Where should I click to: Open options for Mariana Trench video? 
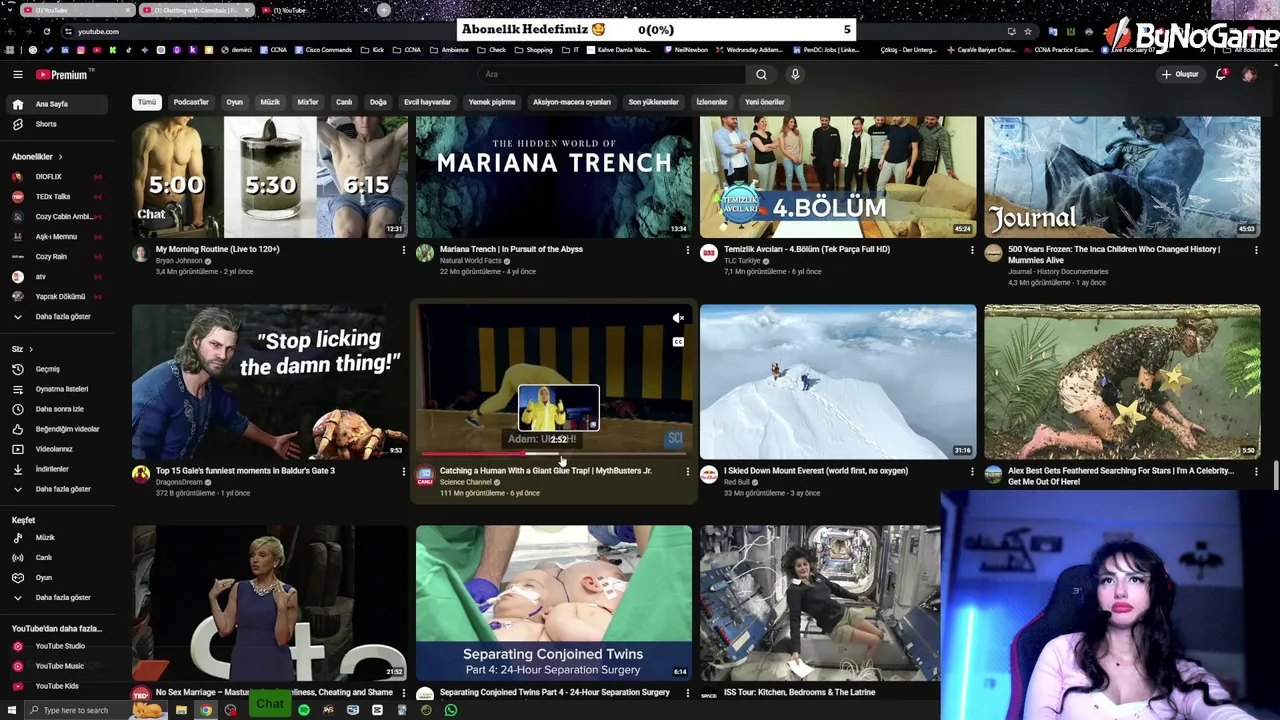coord(687,250)
